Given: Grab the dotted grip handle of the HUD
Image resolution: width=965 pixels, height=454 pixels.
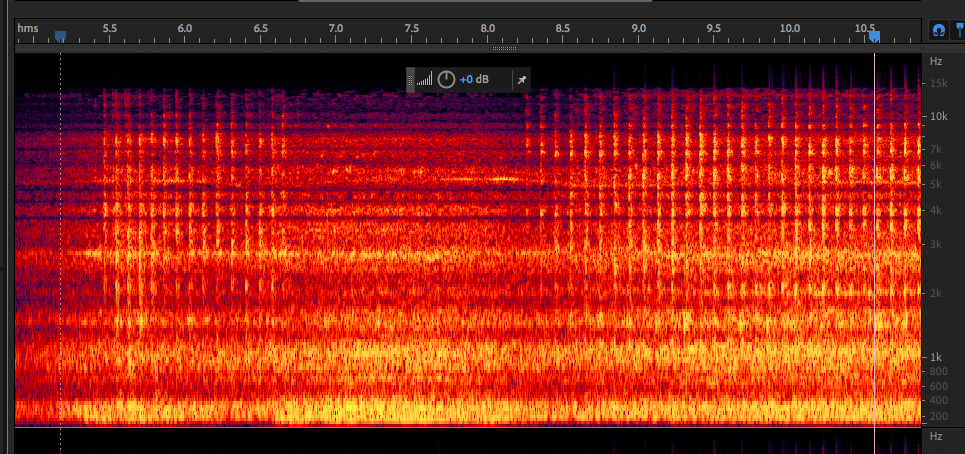Looking at the screenshot, I should 410,80.
